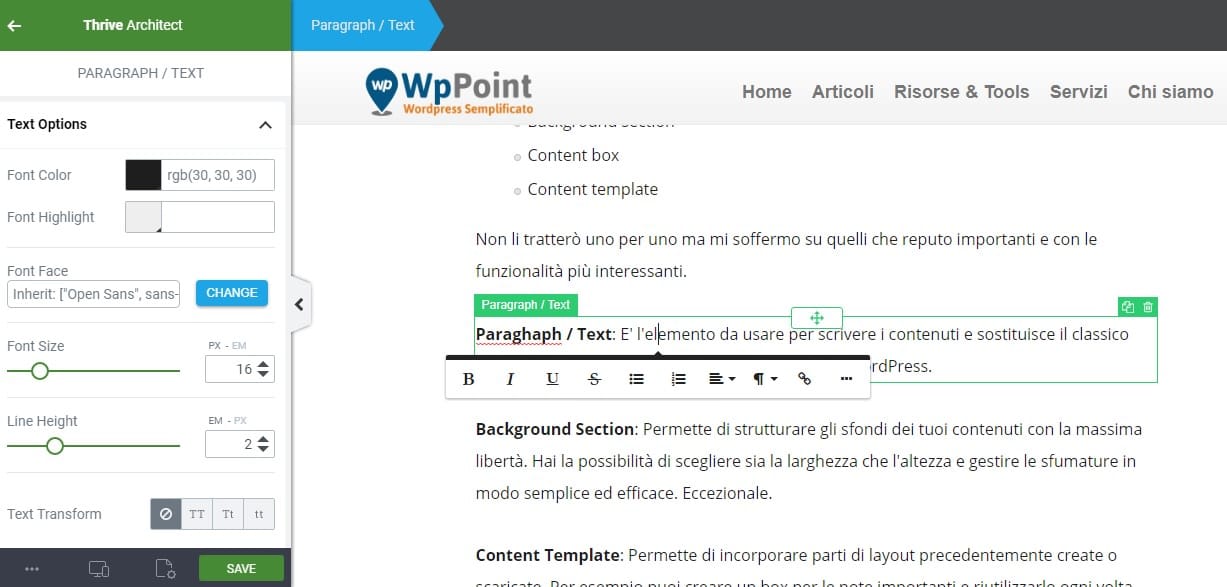Image resolution: width=1227 pixels, height=587 pixels.
Task: Click the Line Height slider handle
Action: point(55,446)
